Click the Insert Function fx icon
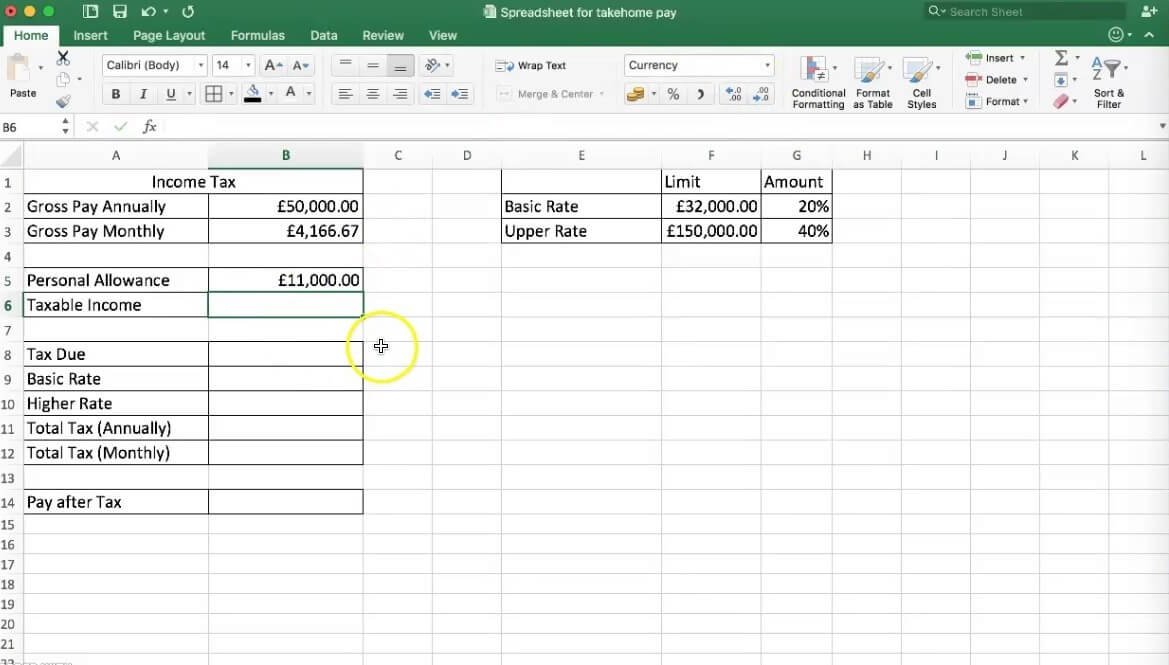The width and height of the screenshot is (1169, 665). 150,127
